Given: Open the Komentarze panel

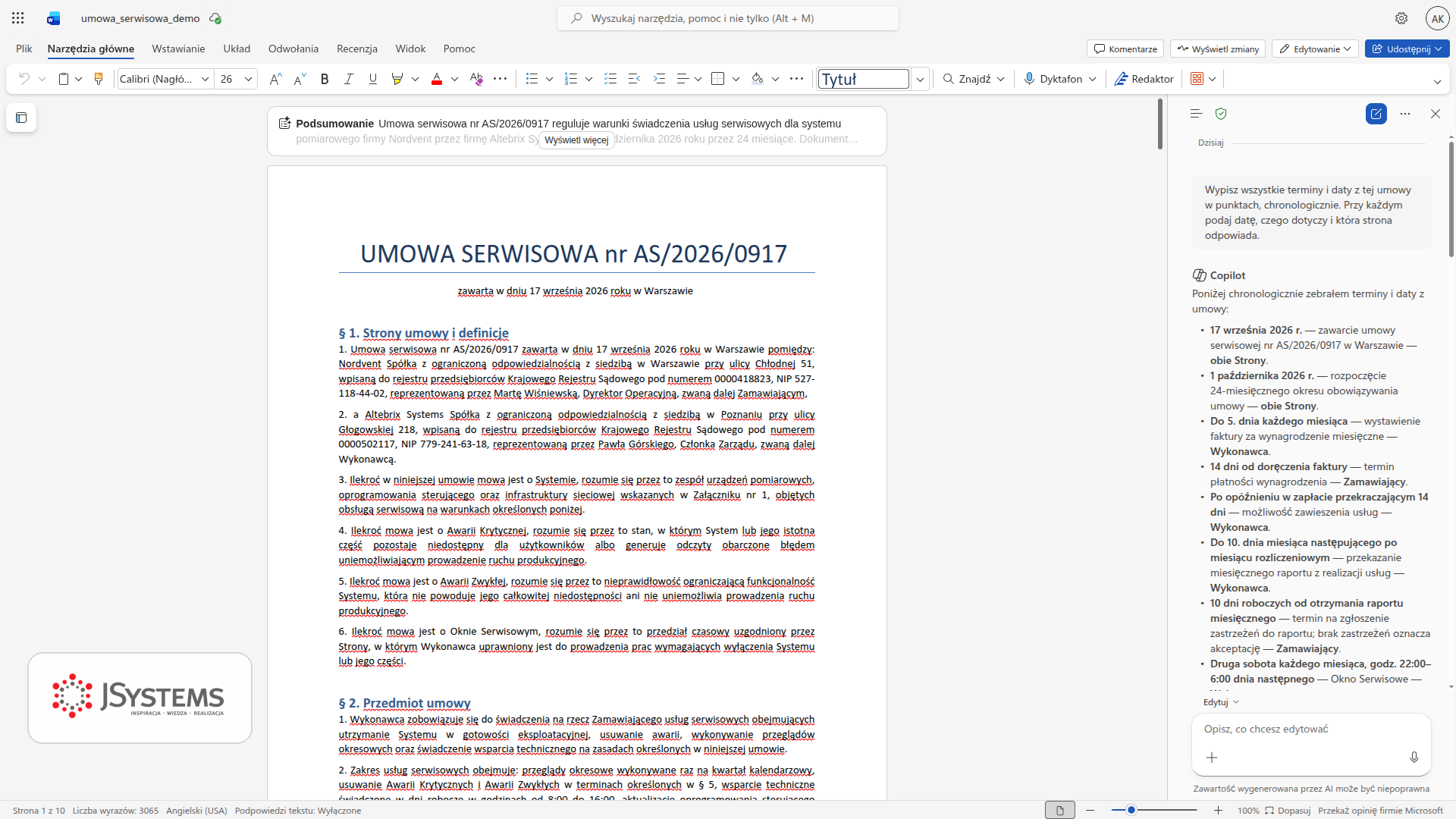Looking at the screenshot, I should coord(1125,49).
